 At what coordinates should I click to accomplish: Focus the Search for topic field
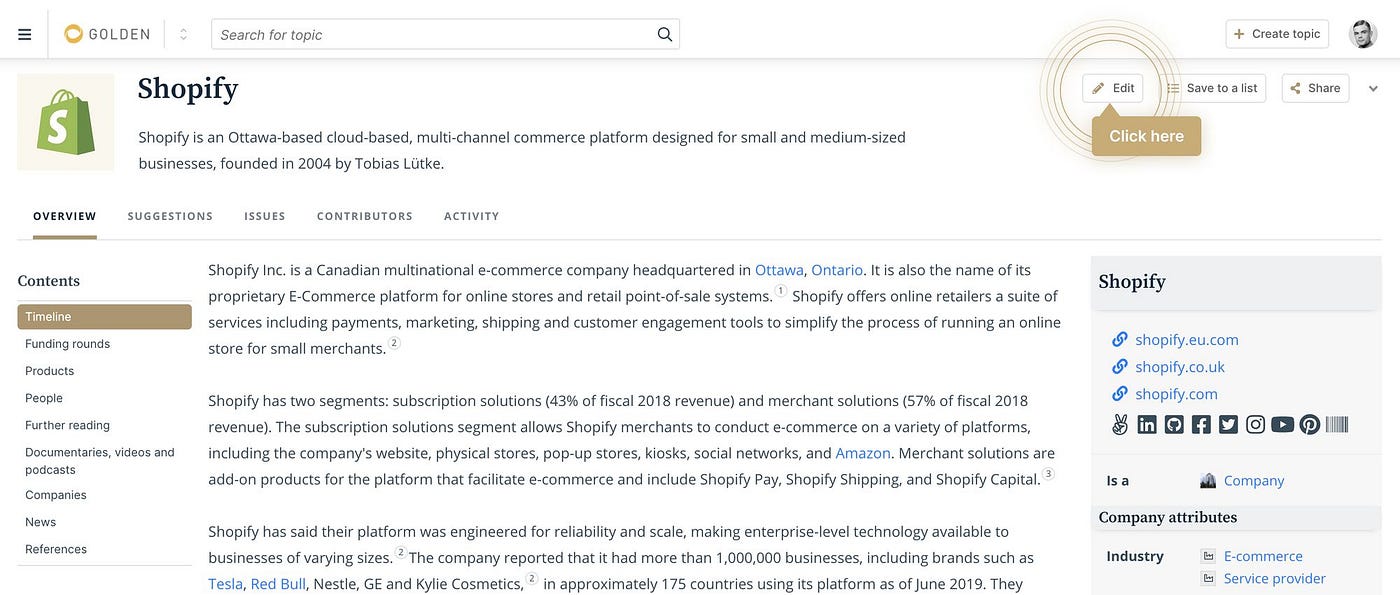[445, 34]
